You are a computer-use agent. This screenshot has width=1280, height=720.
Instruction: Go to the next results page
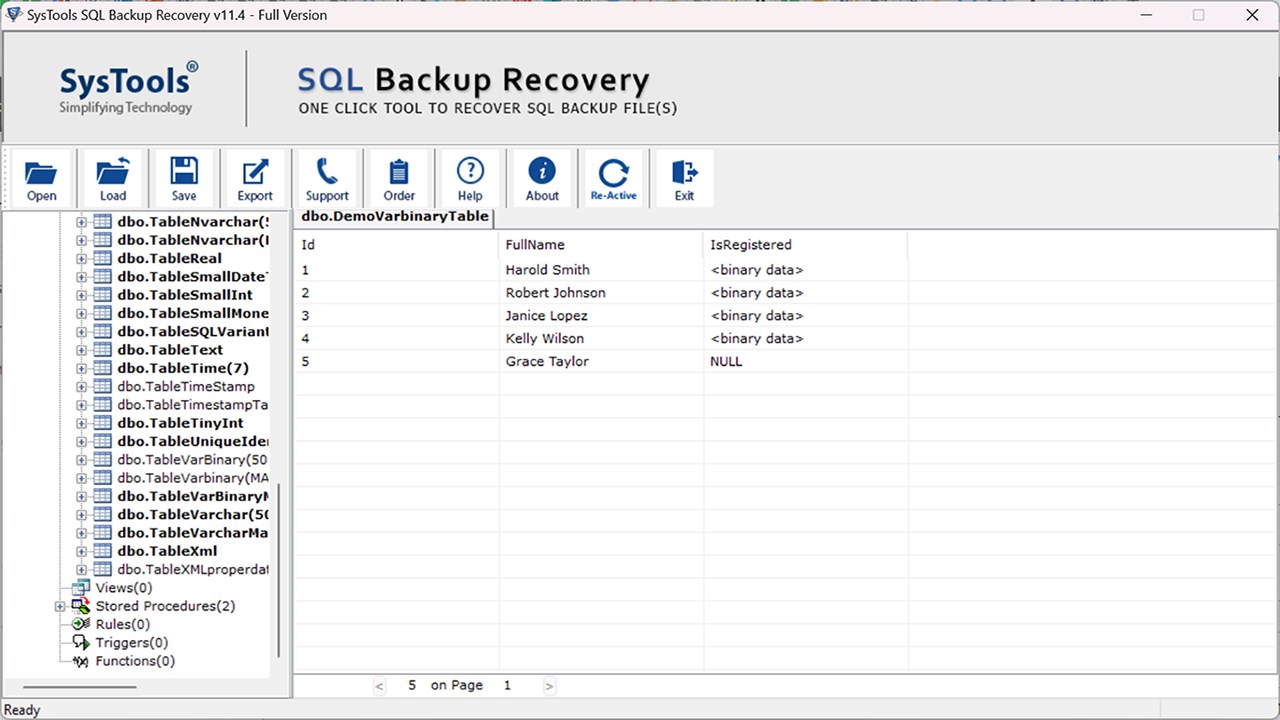[549, 686]
